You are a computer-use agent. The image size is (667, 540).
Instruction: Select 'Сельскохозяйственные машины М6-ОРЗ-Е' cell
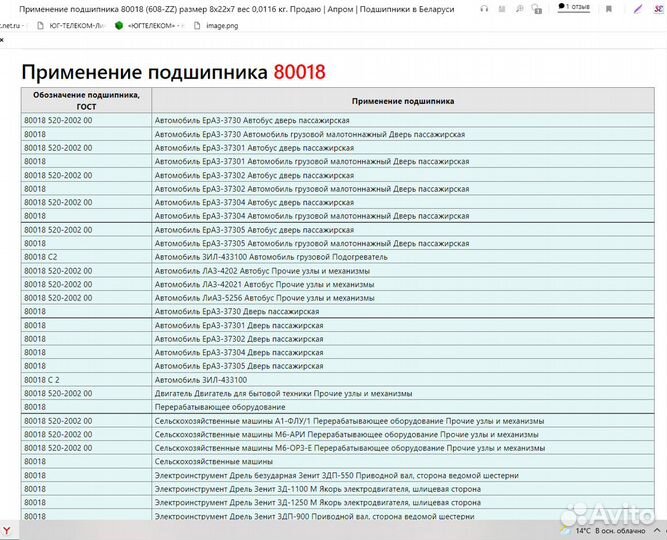pyautogui.click(x=403, y=448)
